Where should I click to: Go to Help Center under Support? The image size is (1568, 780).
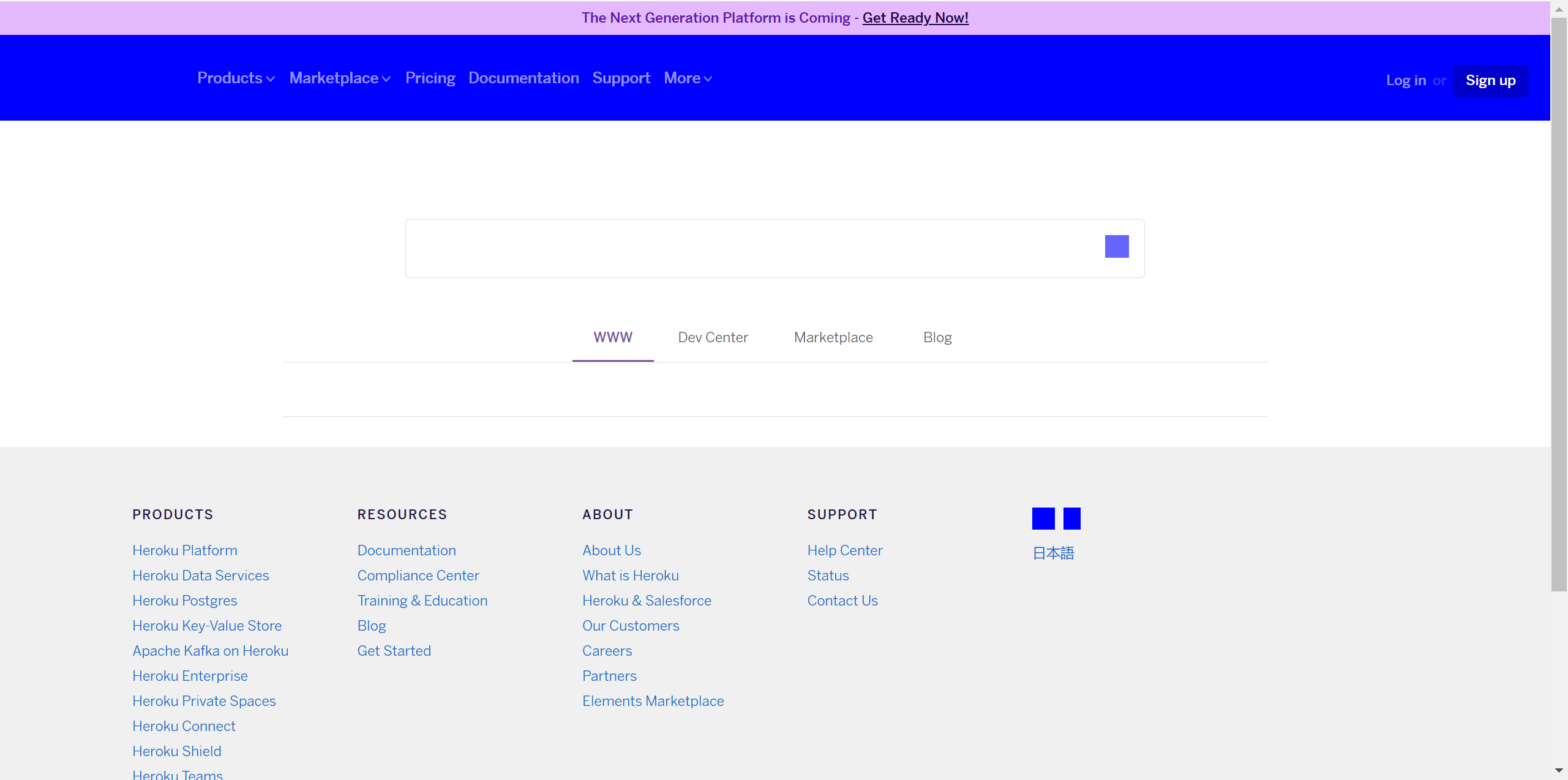pyautogui.click(x=844, y=550)
